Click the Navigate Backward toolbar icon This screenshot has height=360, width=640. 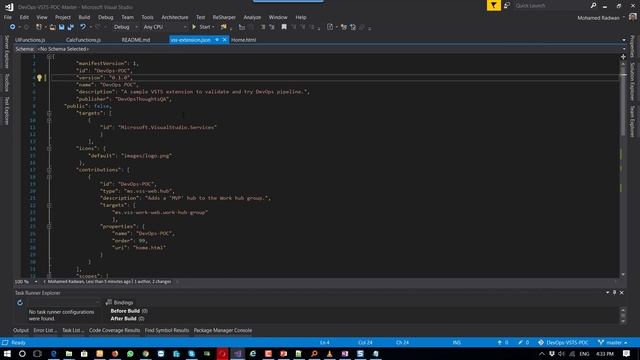coord(13,27)
